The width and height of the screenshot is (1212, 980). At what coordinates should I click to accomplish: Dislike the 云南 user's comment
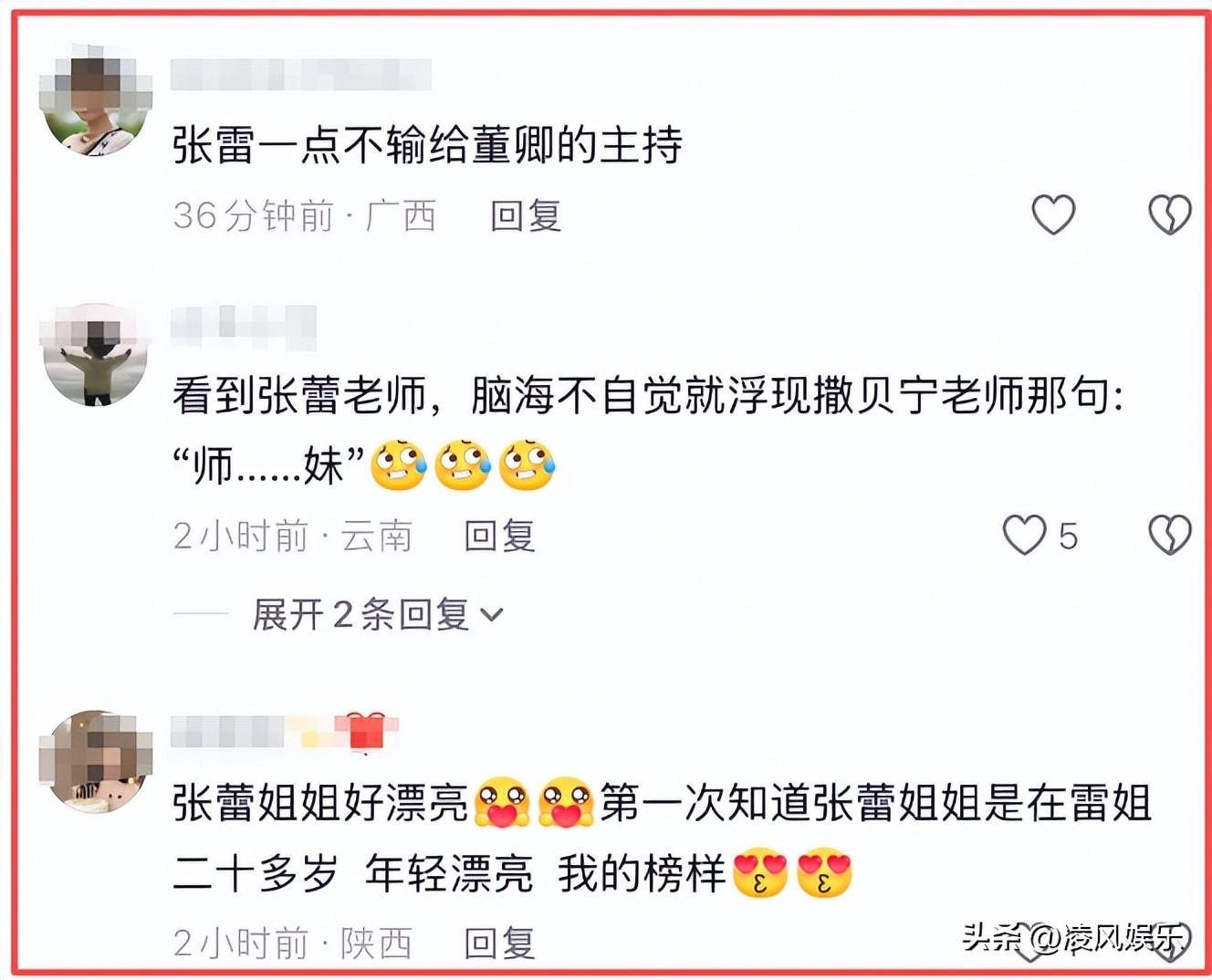[1169, 535]
